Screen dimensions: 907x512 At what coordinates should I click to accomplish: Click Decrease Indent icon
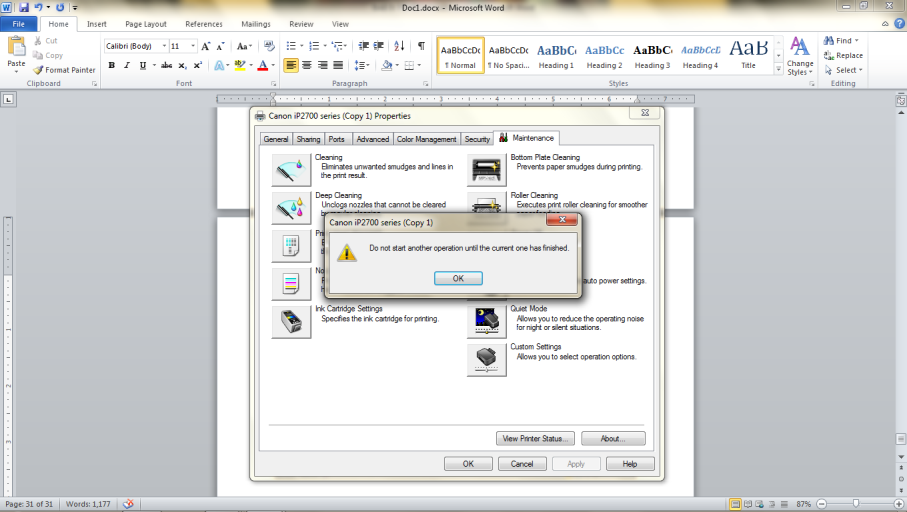click(363, 46)
